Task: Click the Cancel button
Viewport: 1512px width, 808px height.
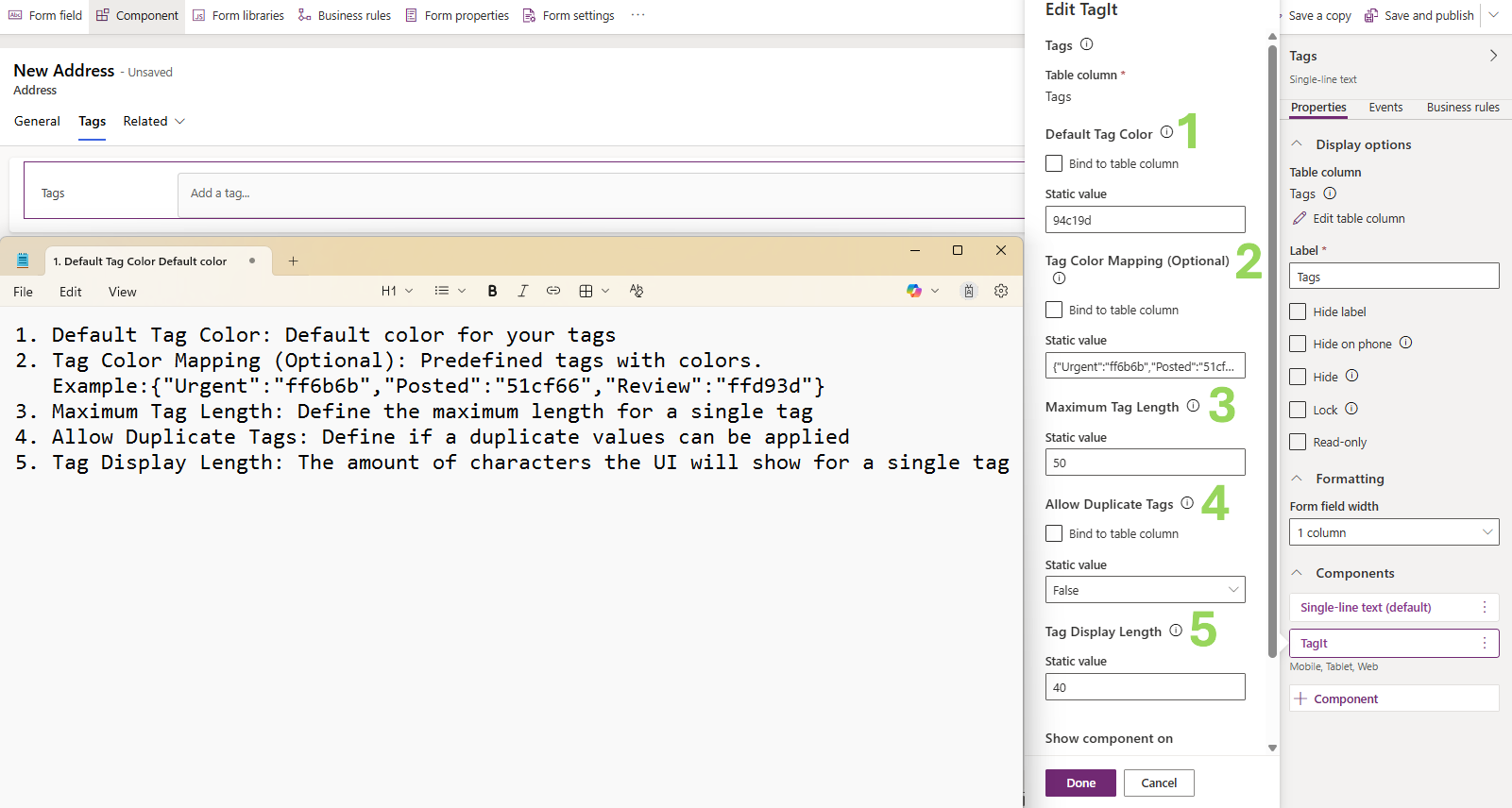Action: 1159,783
